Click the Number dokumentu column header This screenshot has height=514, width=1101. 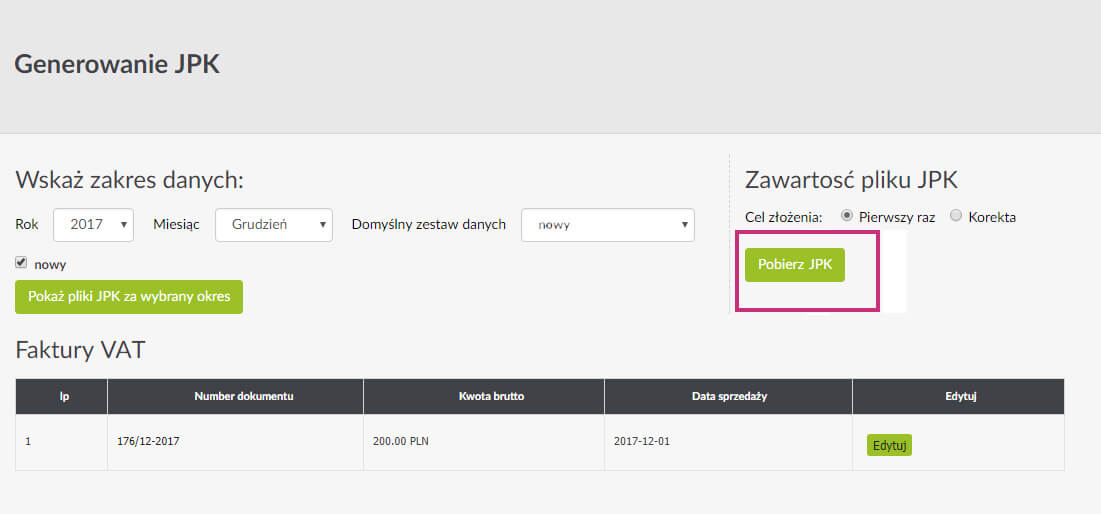tap(243, 397)
